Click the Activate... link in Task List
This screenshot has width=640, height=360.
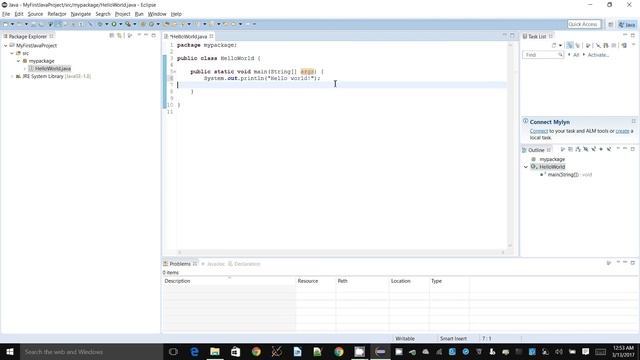point(598,55)
